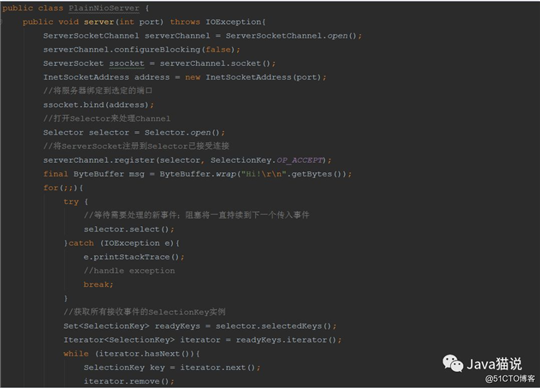
Task: Click the for(;;) loop statement
Action: (63, 188)
